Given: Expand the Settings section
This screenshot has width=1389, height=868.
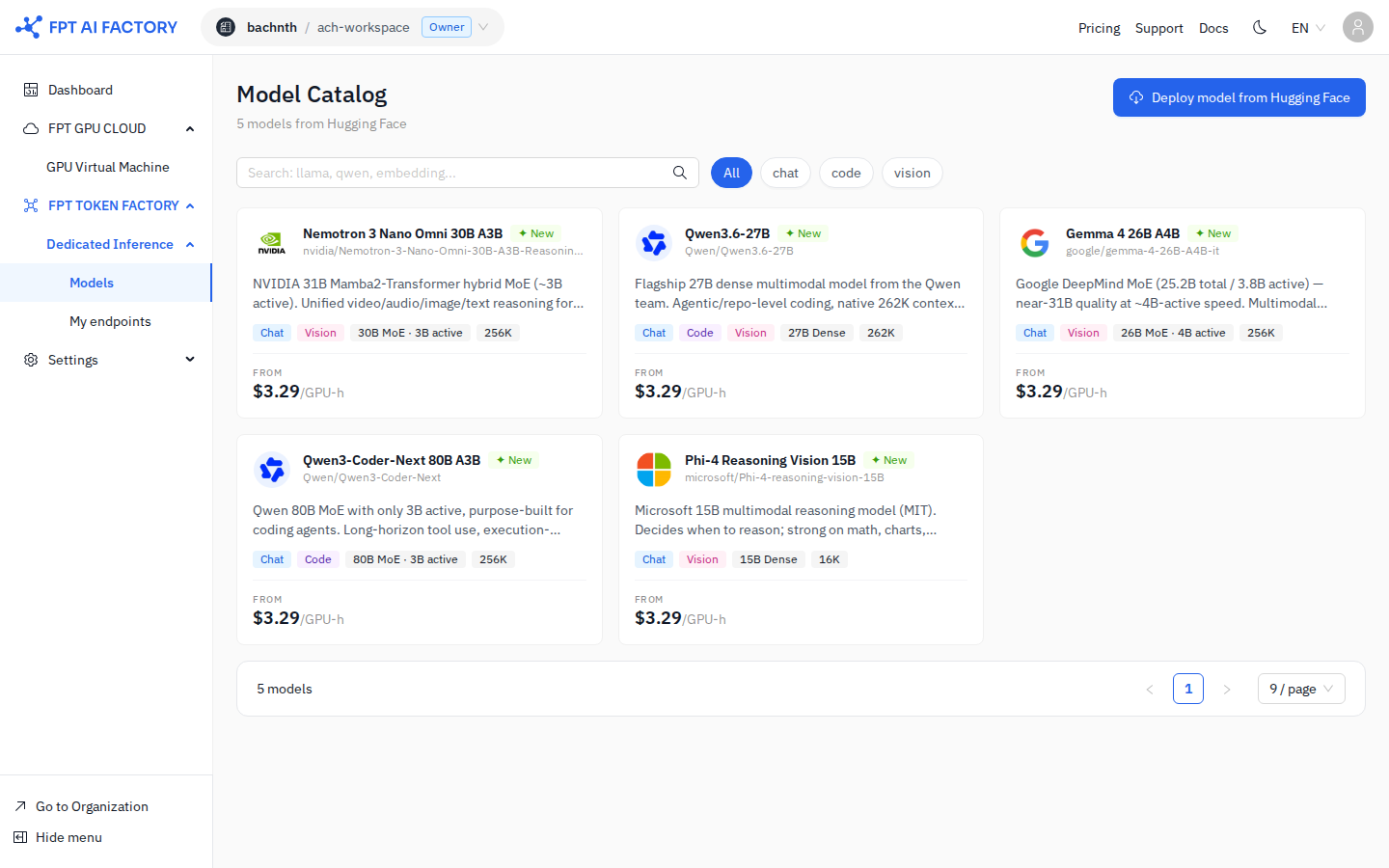Looking at the screenshot, I should tap(190, 360).
